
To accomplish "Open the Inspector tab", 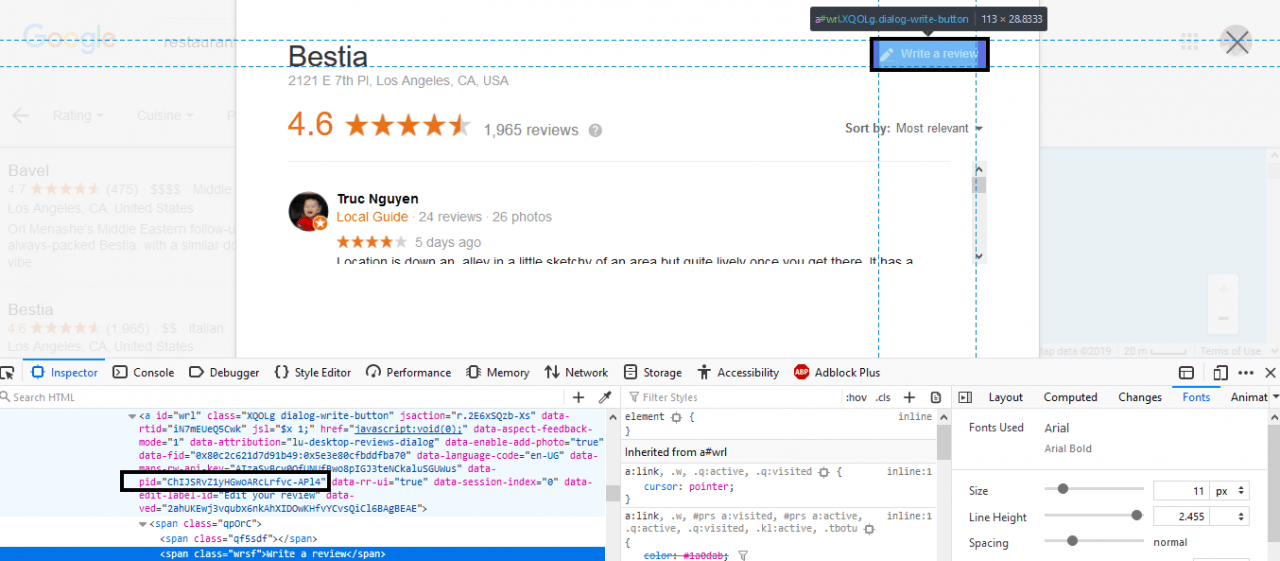I will [x=65, y=372].
